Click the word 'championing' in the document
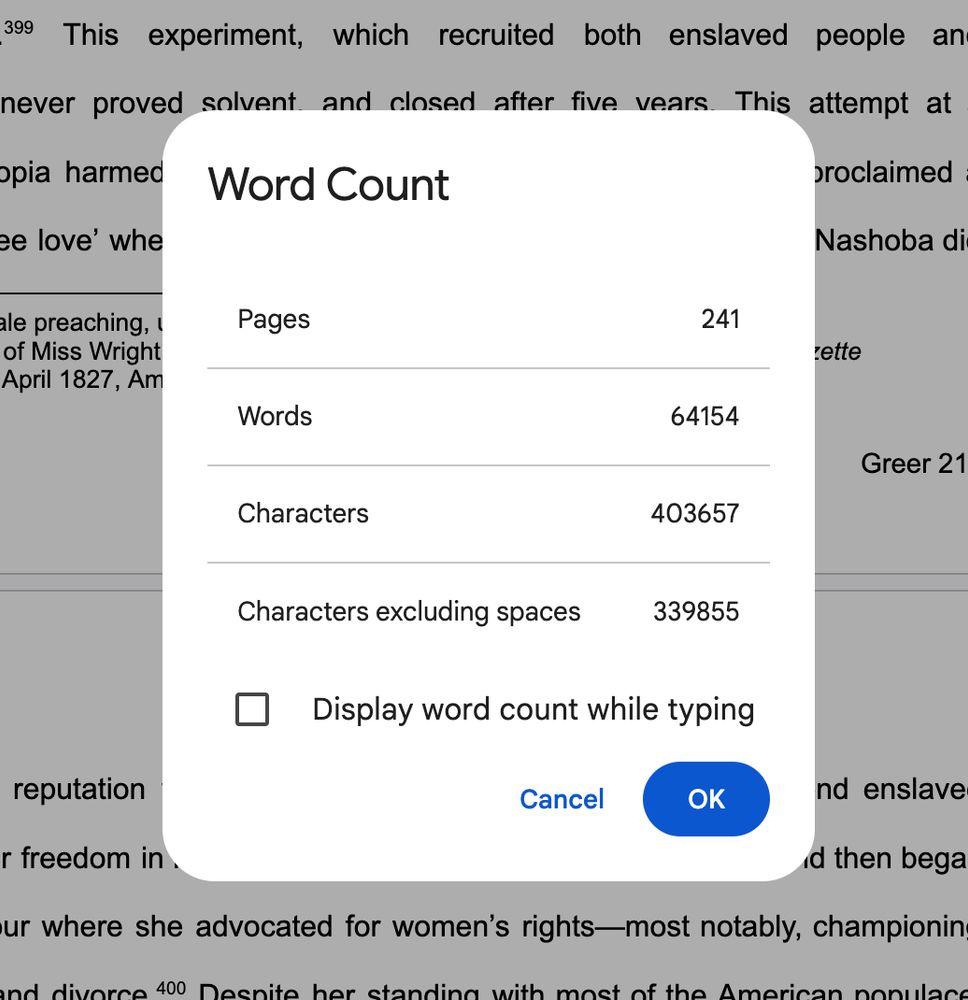Screen dimensions: 968x1000 890,927
